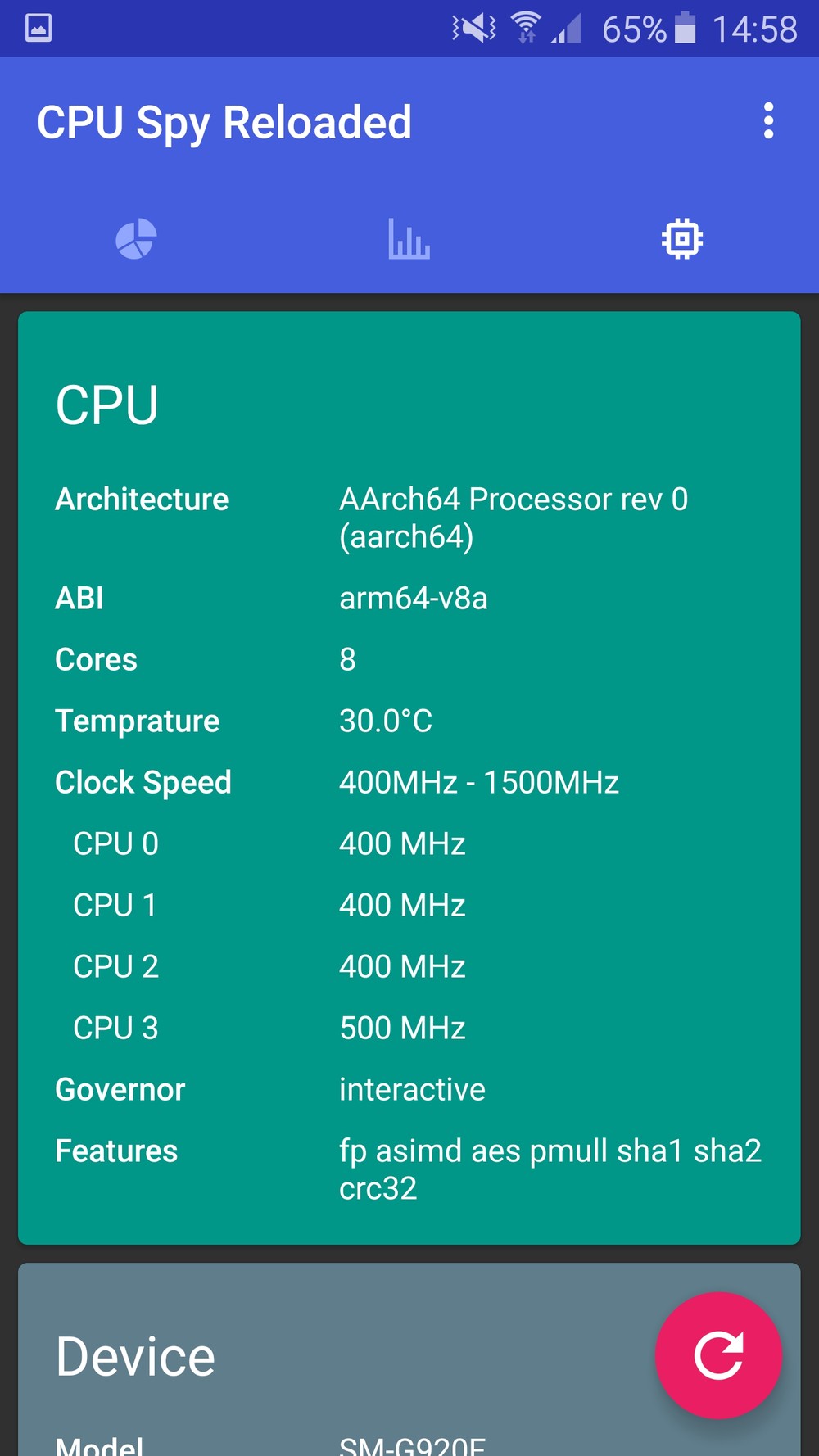This screenshot has width=819, height=1456.
Task: Open the pie chart time-in-state tab
Action: (x=136, y=239)
